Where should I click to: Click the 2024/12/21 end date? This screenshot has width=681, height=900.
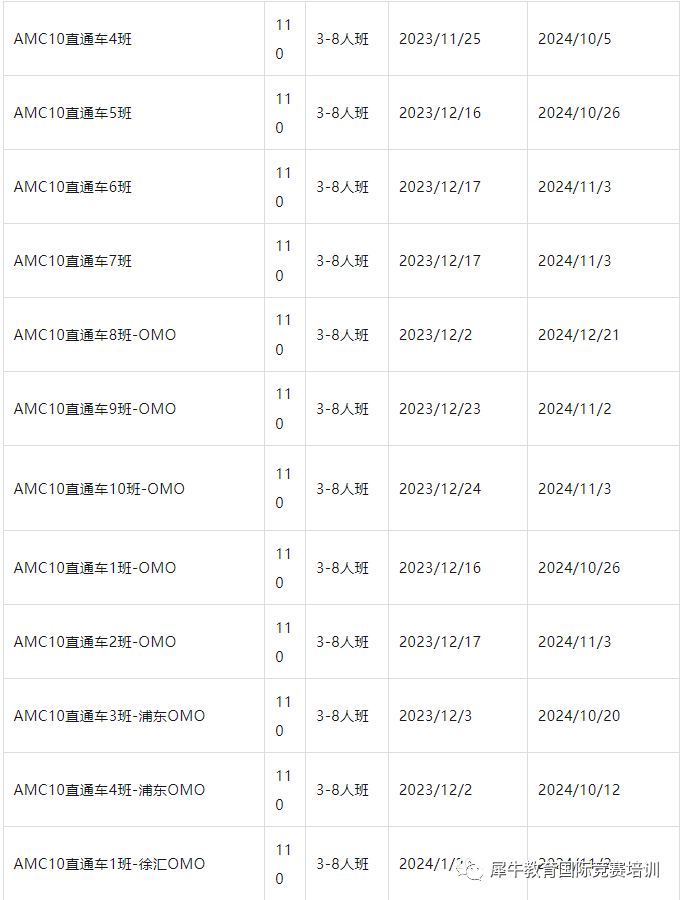579,335
